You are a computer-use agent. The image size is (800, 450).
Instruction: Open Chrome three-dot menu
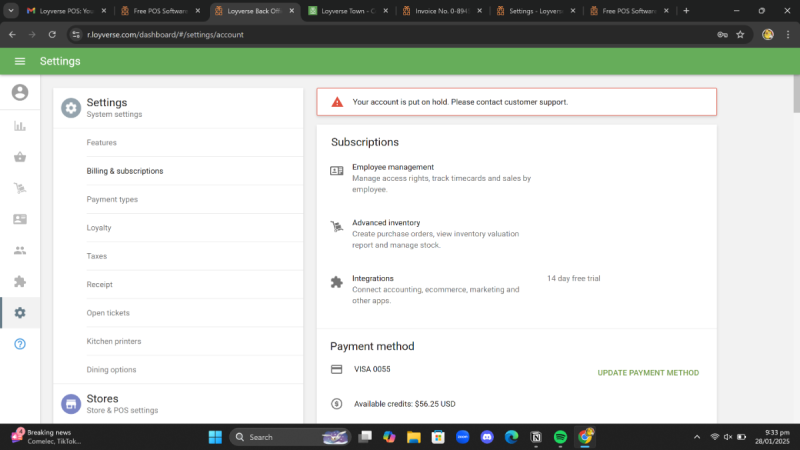point(788,35)
